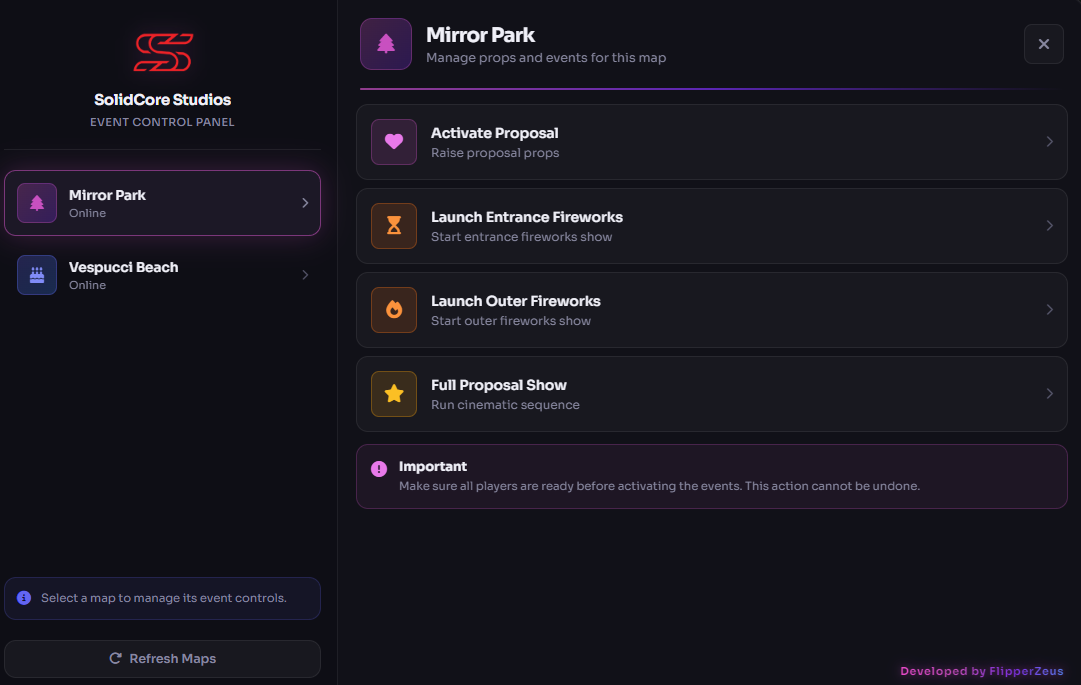Click the hourglass icon for Entrance Fireworks
The image size is (1081, 685).
point(394,226)
